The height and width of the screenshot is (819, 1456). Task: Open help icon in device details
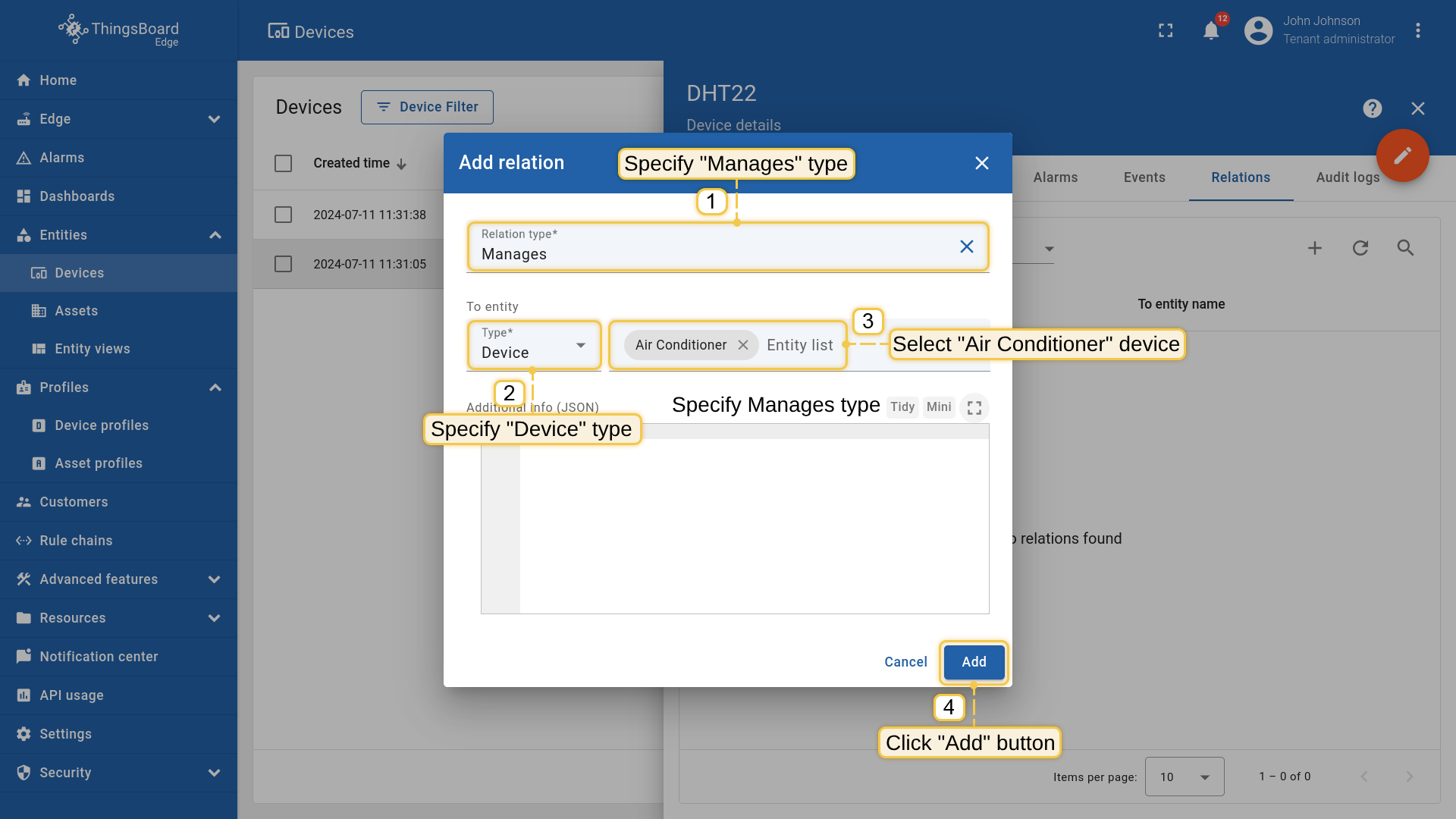1372,108
